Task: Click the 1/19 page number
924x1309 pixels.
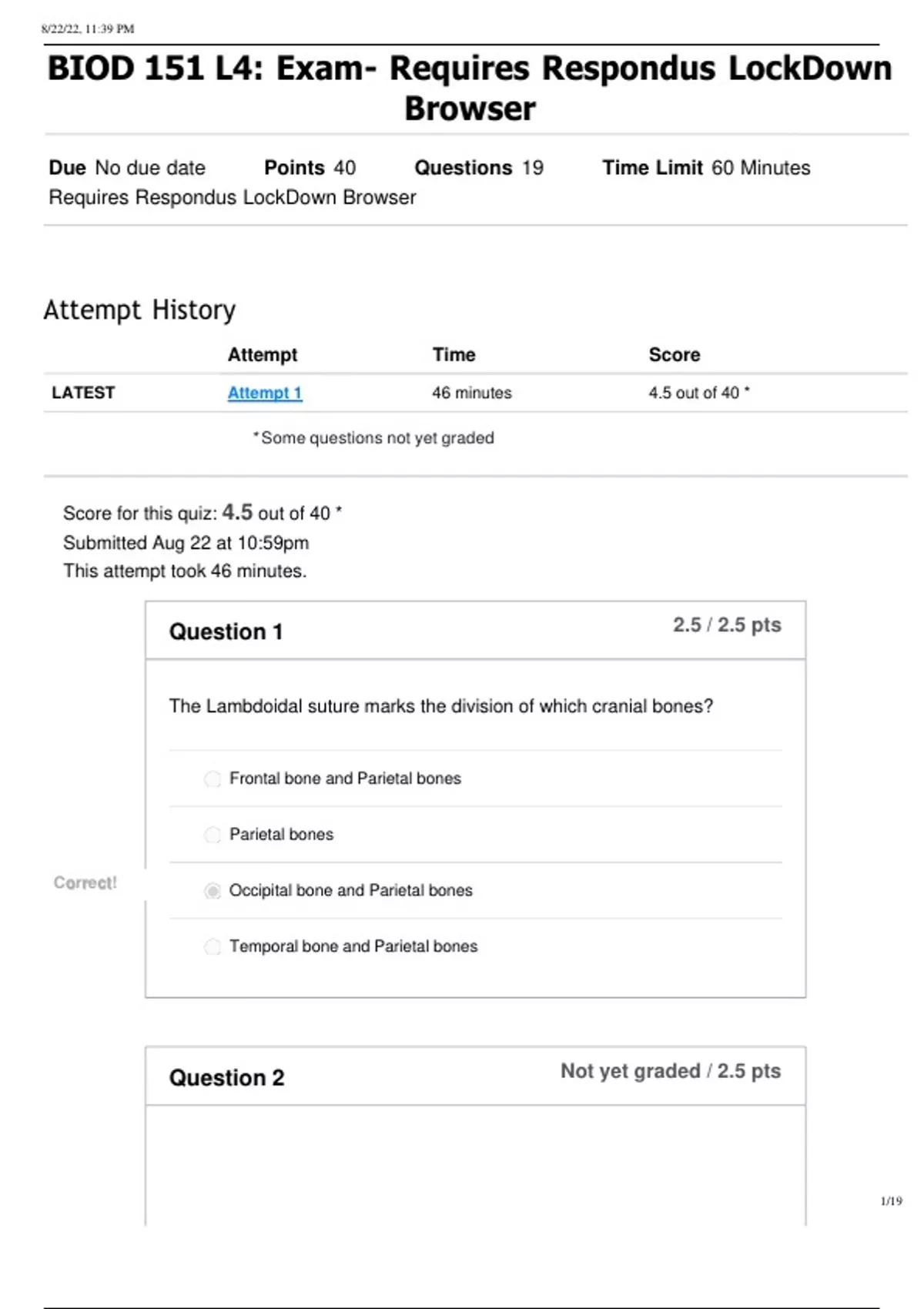Action: (x=891, y=1201)
